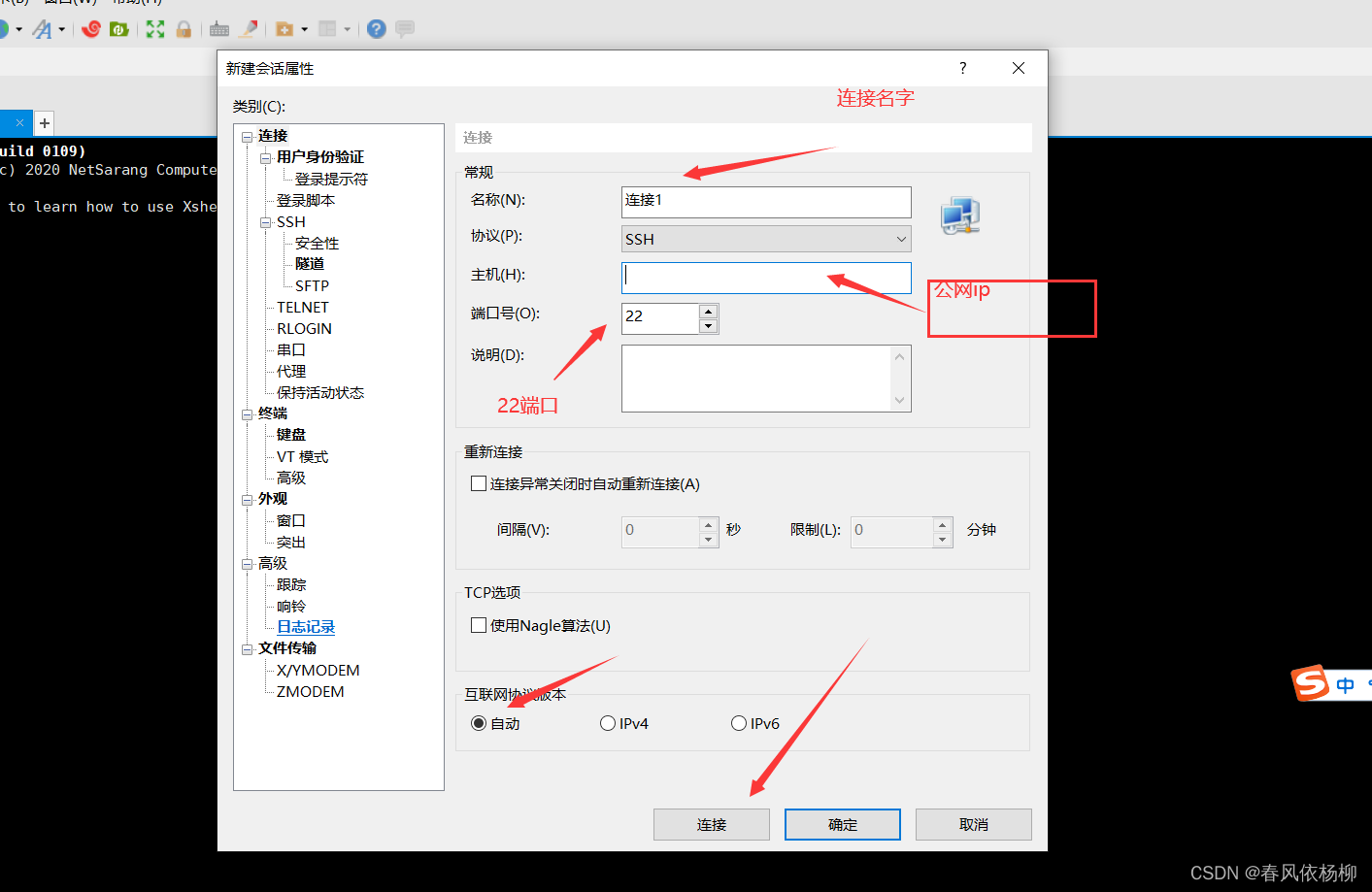The image size is (1372, 892).
Task: Select 登录脚本 in the category tree
Action: tap(306, 200)
